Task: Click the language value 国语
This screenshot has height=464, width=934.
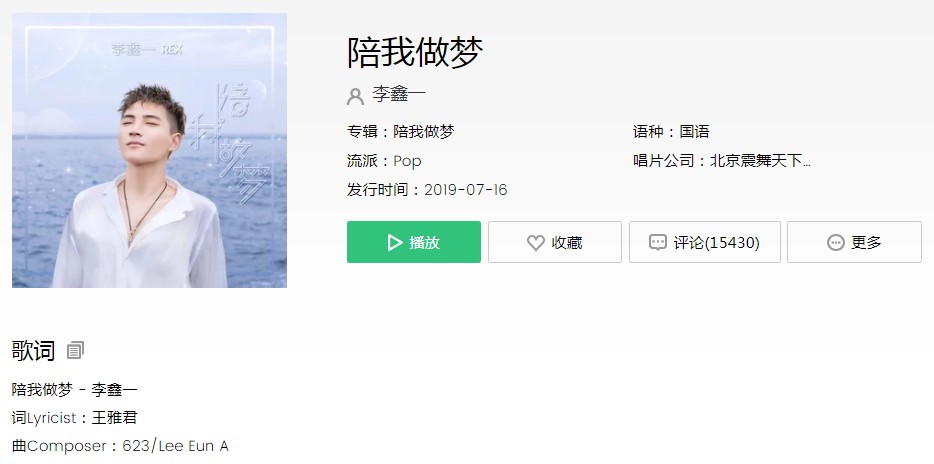Action: (695, 132)
